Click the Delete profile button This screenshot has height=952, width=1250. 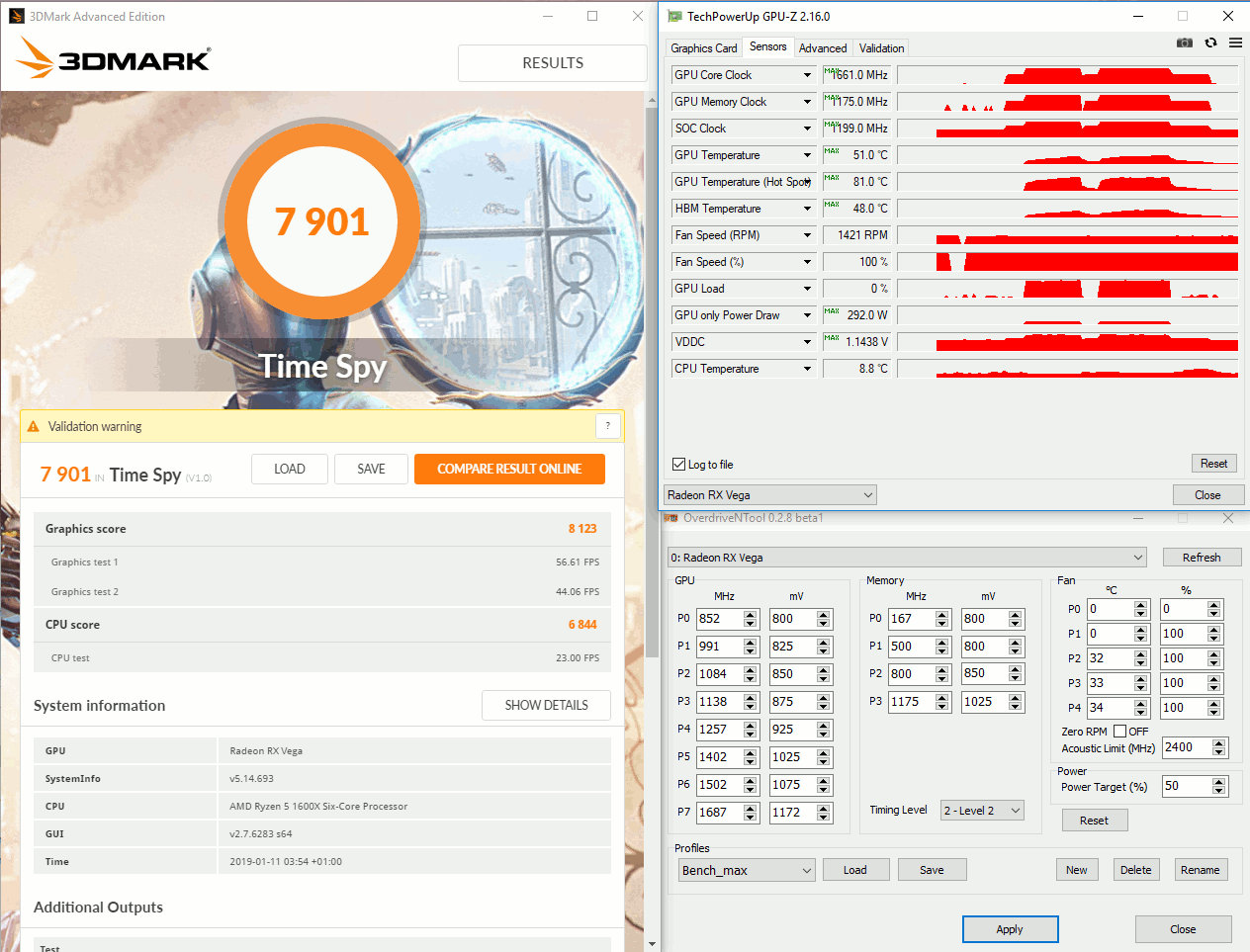tap(1135, 870)
